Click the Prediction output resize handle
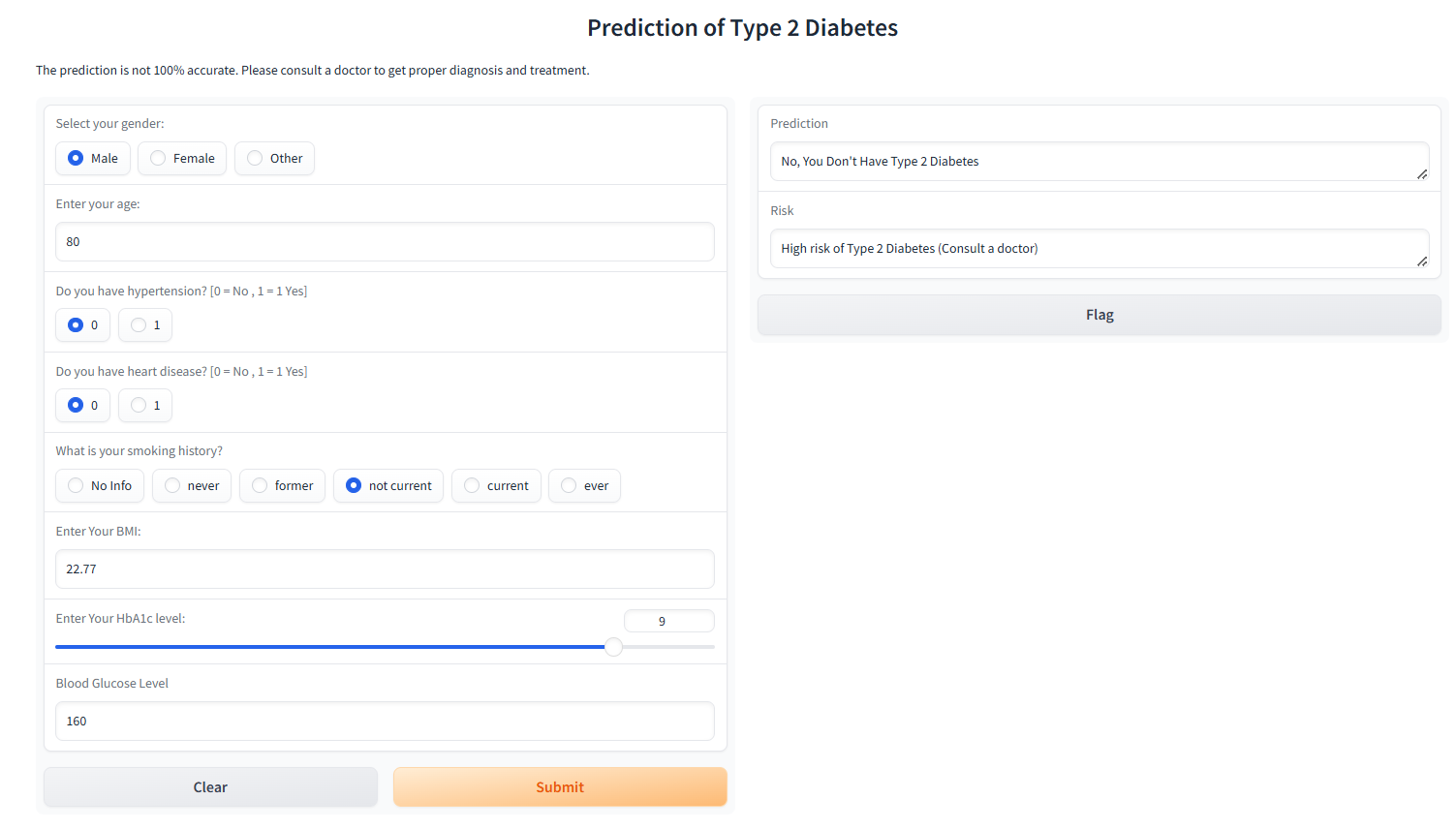1456x830 pixels. coord(1422,174)
